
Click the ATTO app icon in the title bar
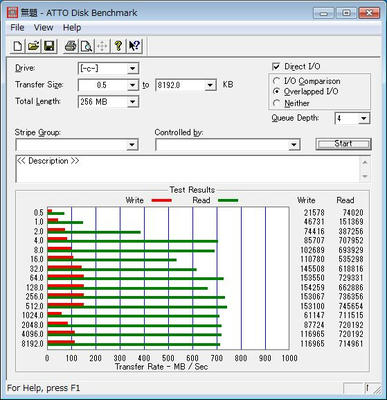(x=12, y=13)
